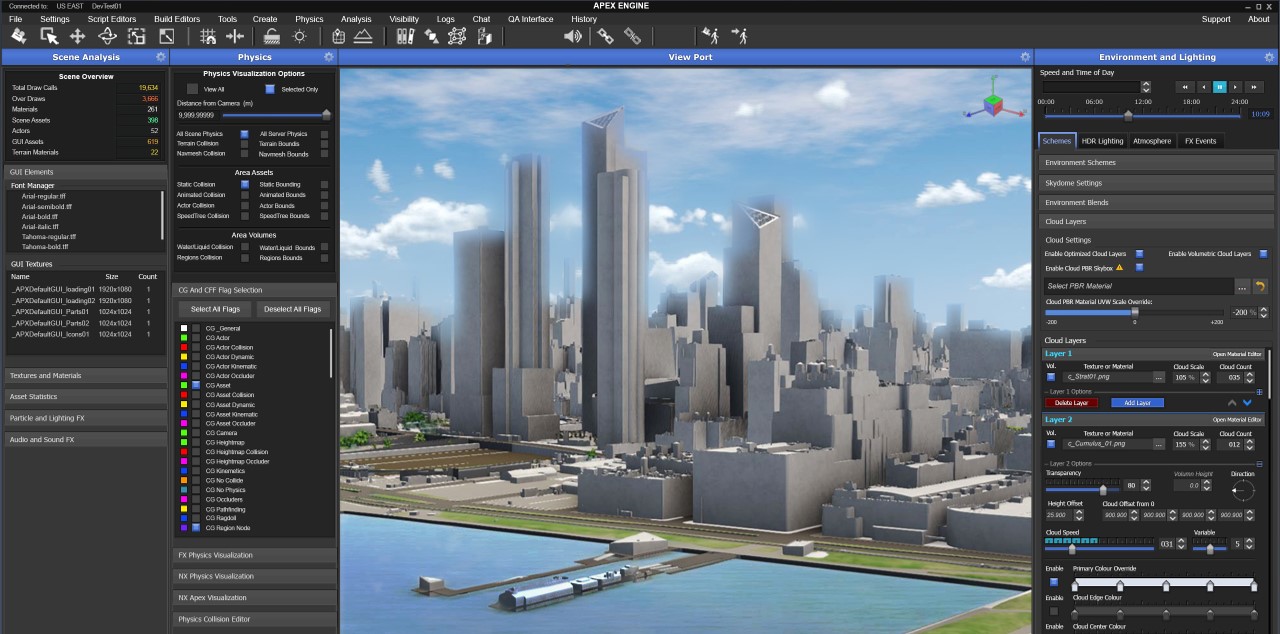
Task: Toggle the Static Collision checkbox
Action: [x=245, y=184]
